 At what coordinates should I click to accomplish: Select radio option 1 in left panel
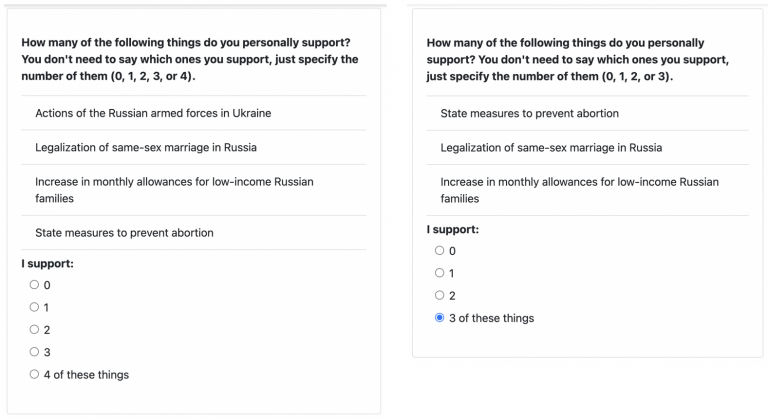pyautogui.click(x=34, y=307)
